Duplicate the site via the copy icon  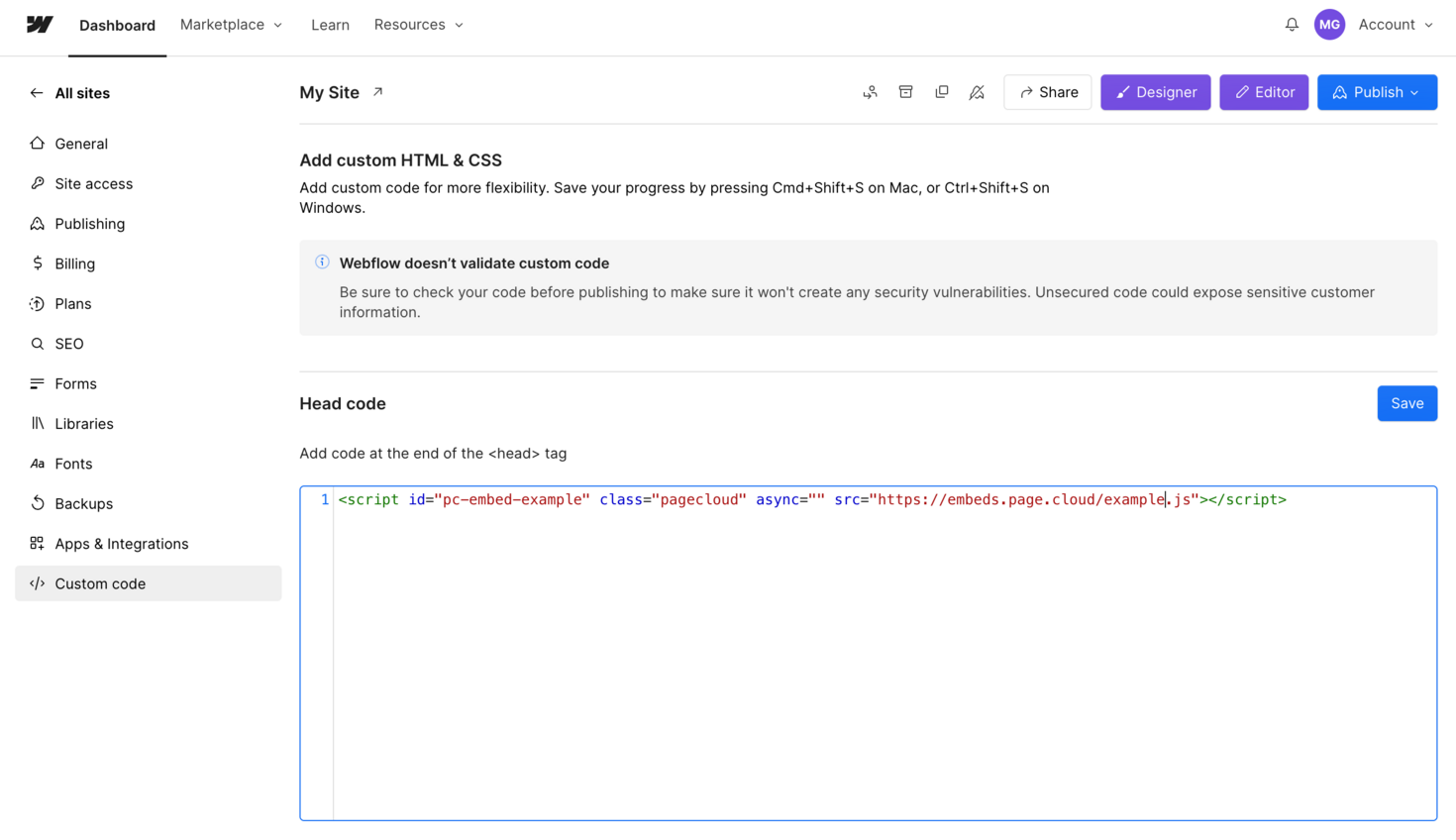pyautogui.click(x=941, y=91)
